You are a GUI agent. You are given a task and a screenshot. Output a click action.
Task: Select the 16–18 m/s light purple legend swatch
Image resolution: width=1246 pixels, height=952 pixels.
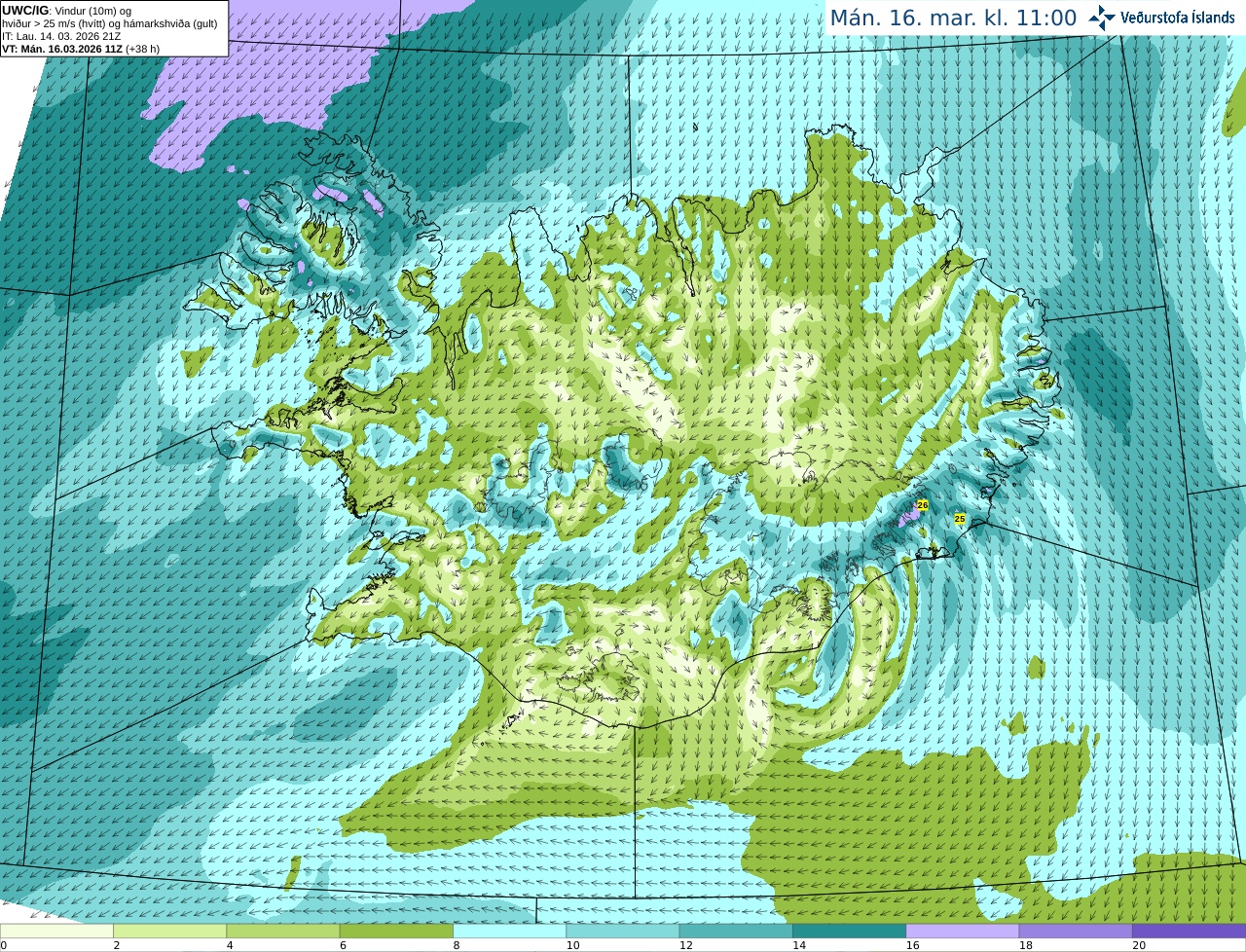(x=962, y=932)
